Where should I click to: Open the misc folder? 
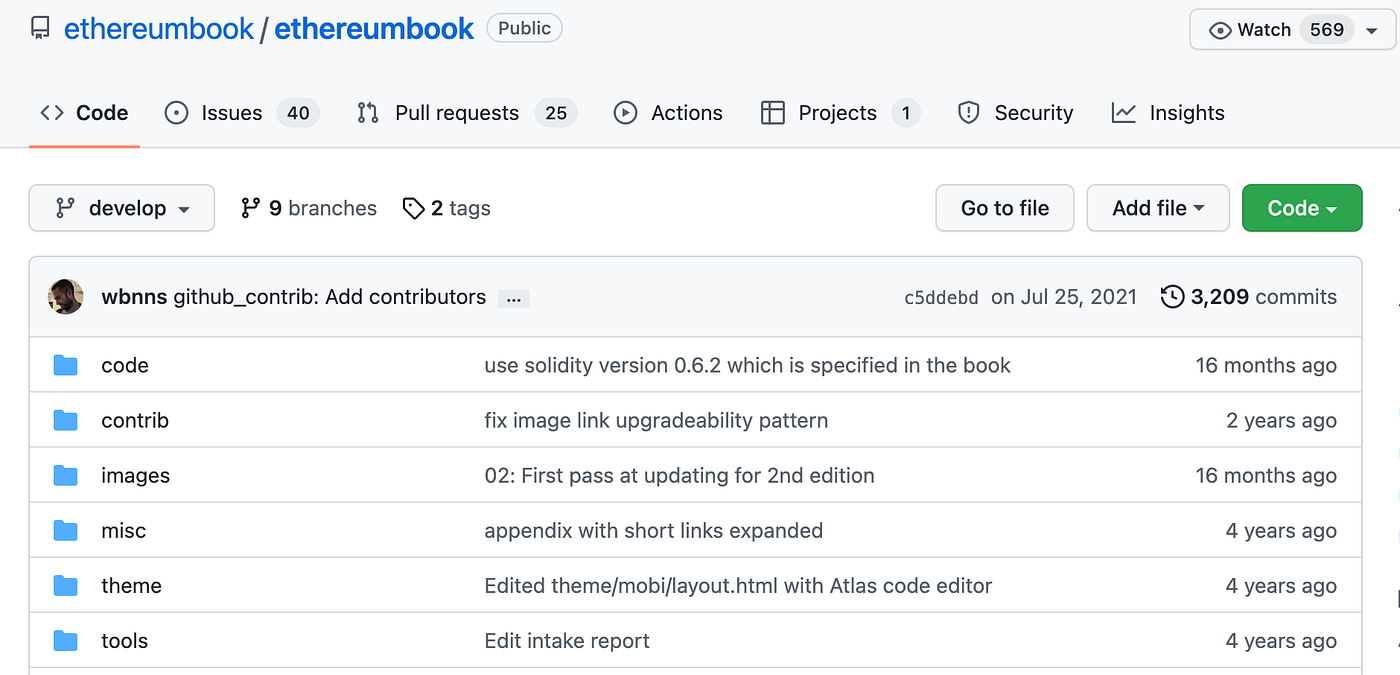(124, 531)
